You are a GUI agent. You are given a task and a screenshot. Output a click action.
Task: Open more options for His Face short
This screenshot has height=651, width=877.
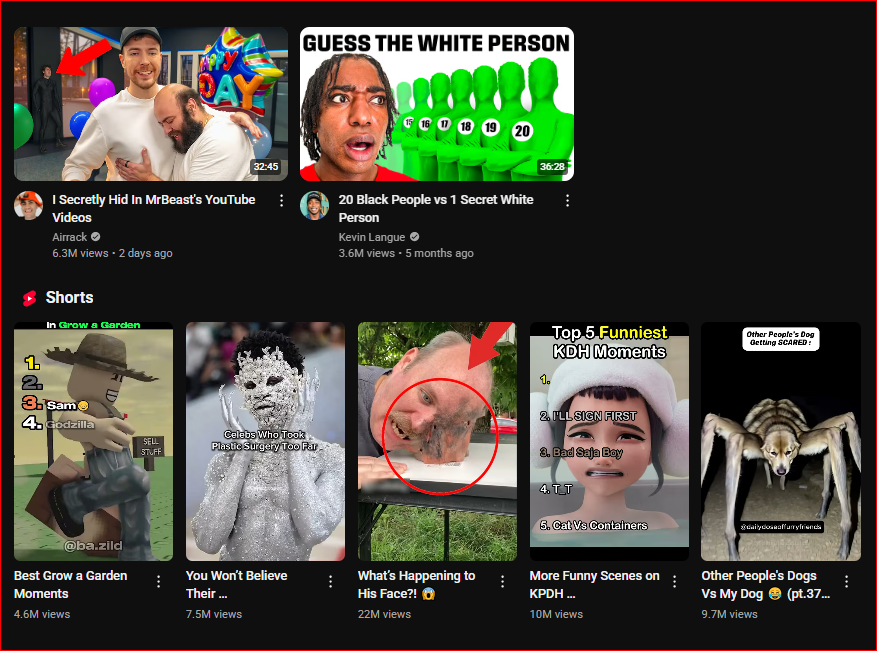[502, 582]
